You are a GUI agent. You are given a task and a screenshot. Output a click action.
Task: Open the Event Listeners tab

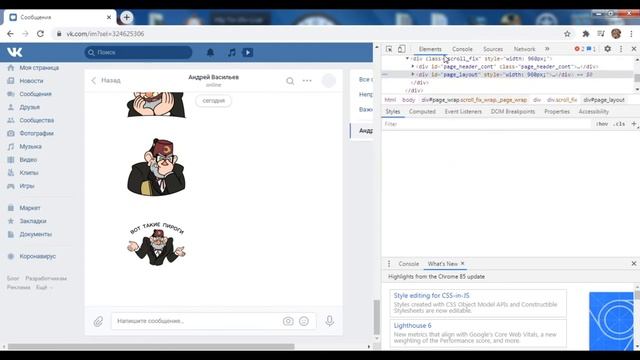463,111
